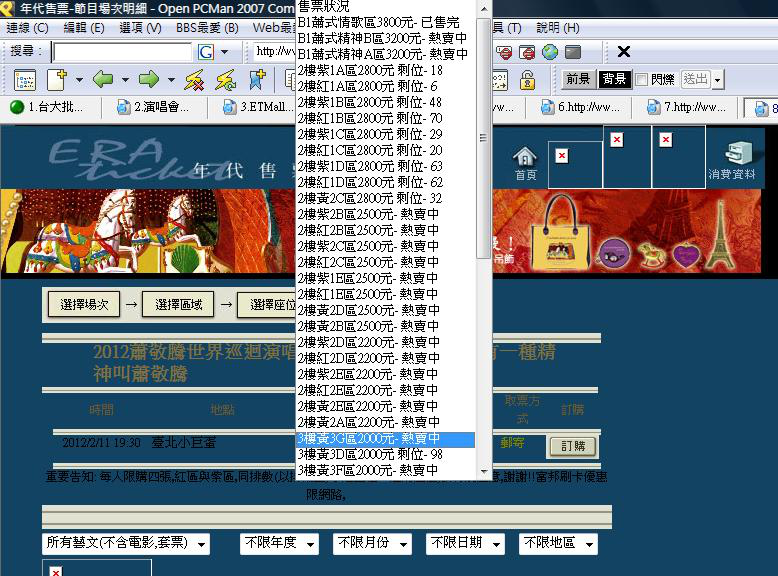Click the 送出 send button
Screen dimensions: 778x576
click(695, 79)
